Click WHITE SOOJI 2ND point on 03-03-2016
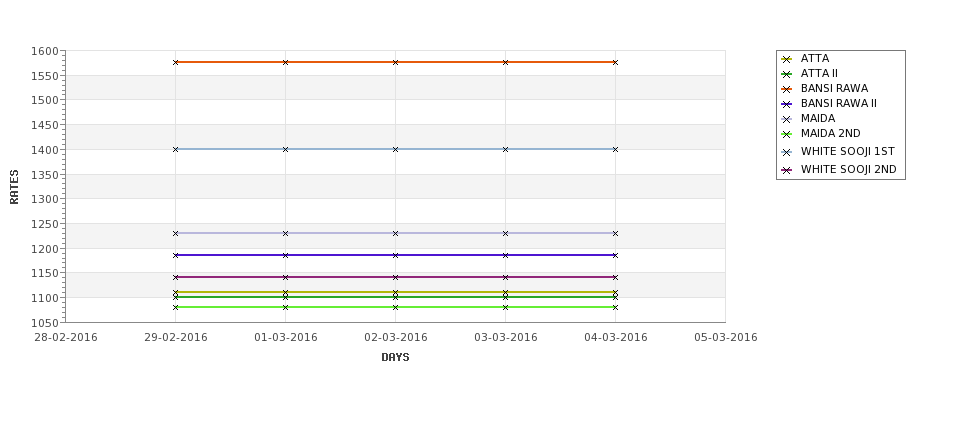Screen dimensions: 975x429 pos(506,277)
